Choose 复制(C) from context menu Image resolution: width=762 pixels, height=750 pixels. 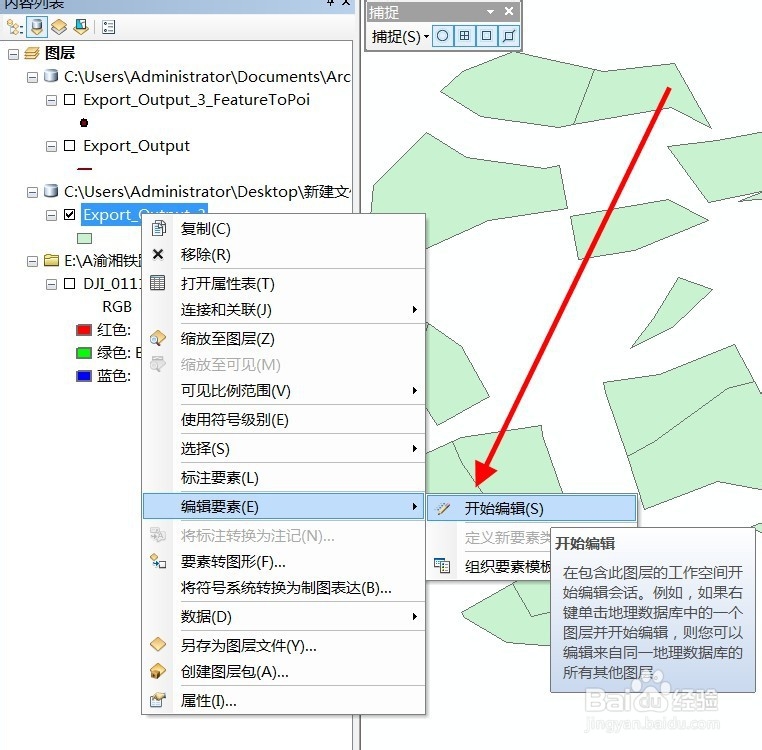click(284, 228)
